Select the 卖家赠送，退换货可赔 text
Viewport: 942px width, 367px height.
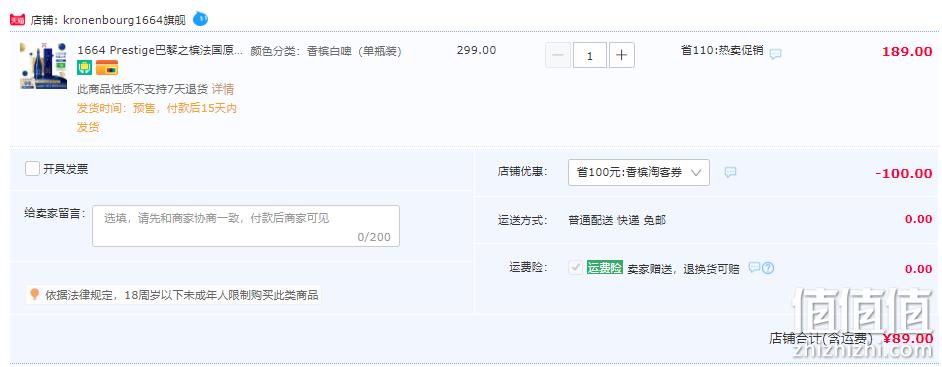[684, 268]
